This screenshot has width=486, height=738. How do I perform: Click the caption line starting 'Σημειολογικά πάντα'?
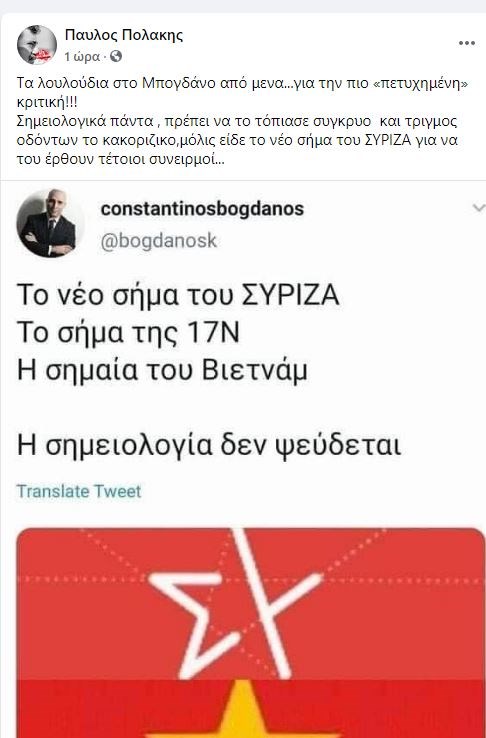point(237,121)
